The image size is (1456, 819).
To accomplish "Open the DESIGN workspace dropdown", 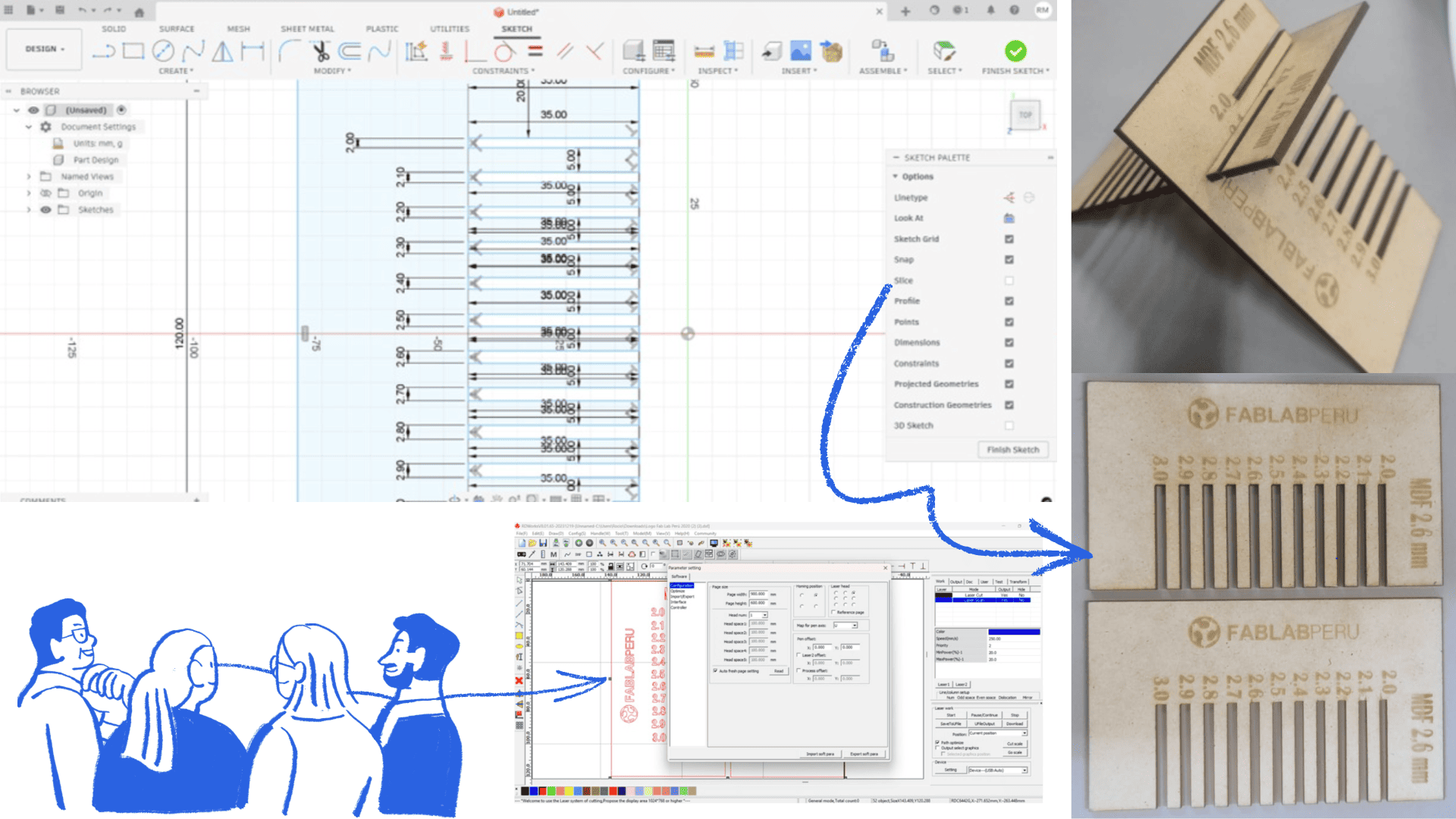I will (x=45, y=49).
